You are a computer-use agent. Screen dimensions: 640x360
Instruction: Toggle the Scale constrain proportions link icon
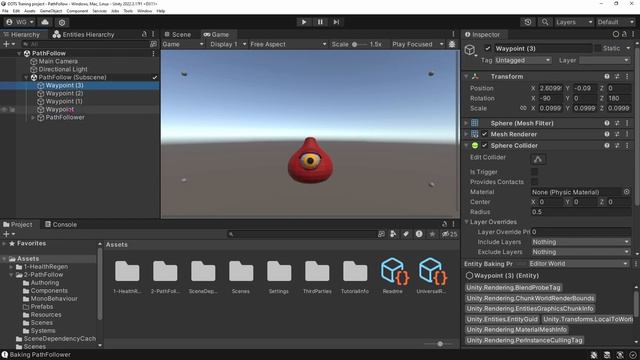(x=523, y=109)
